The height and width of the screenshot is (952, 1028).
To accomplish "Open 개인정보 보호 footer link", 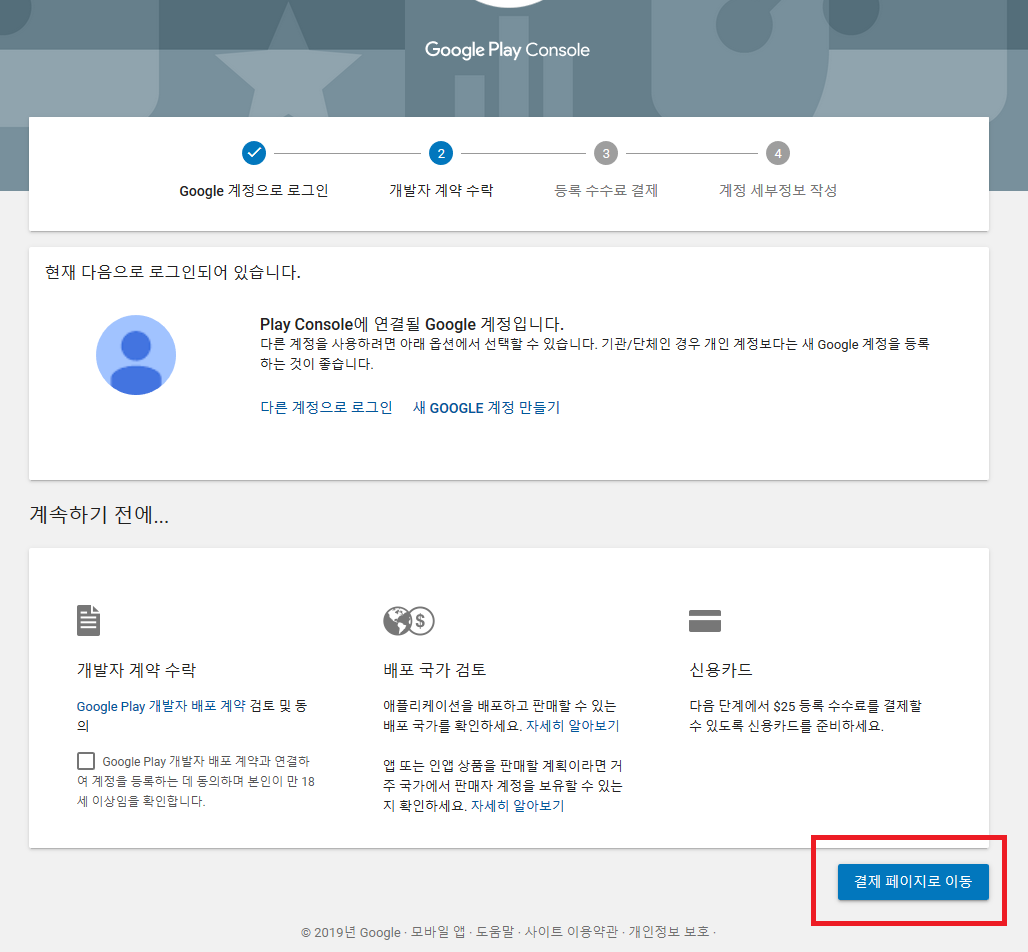I will coord(669,932).
